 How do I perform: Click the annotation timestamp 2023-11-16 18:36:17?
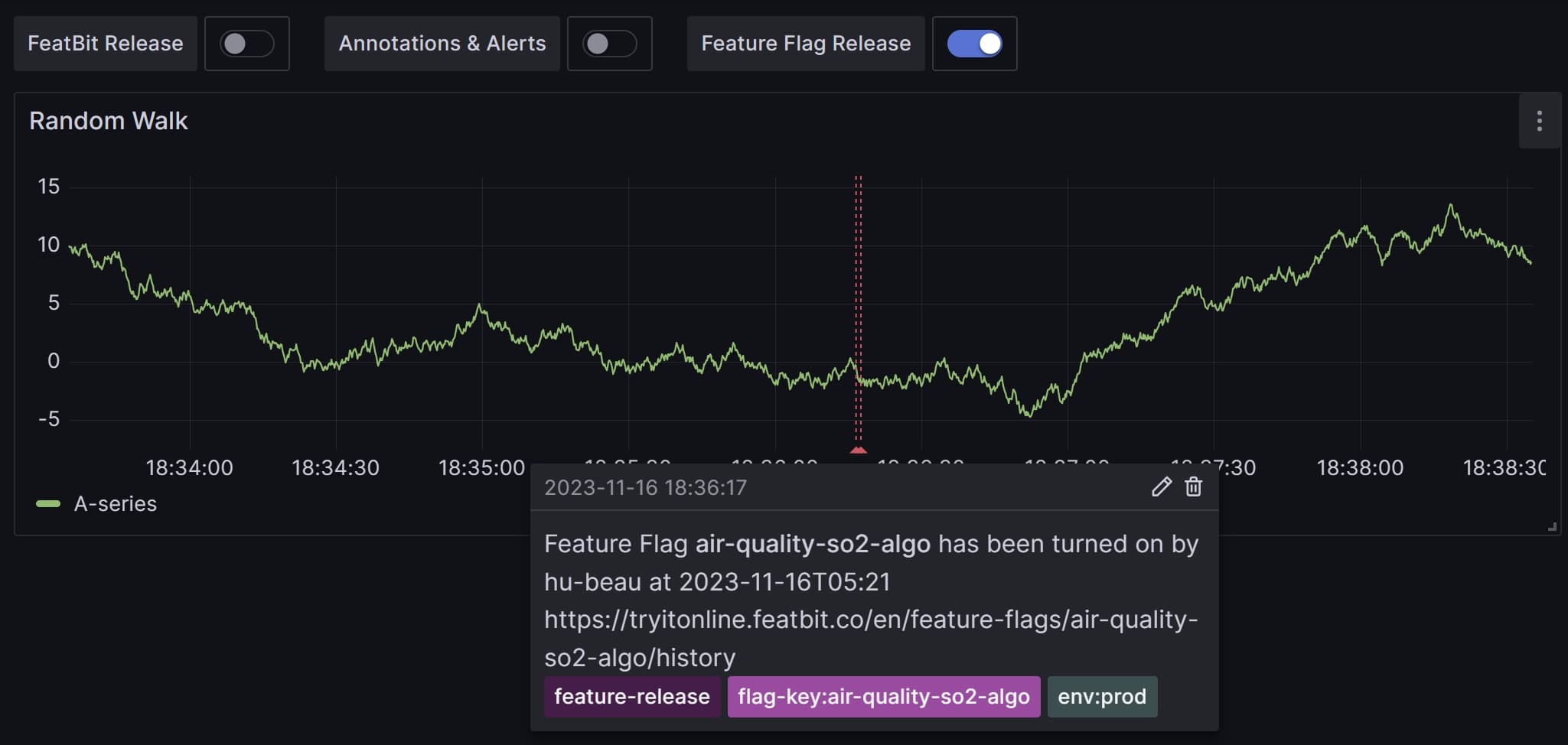pyautogui.click(x=645, y=488)
